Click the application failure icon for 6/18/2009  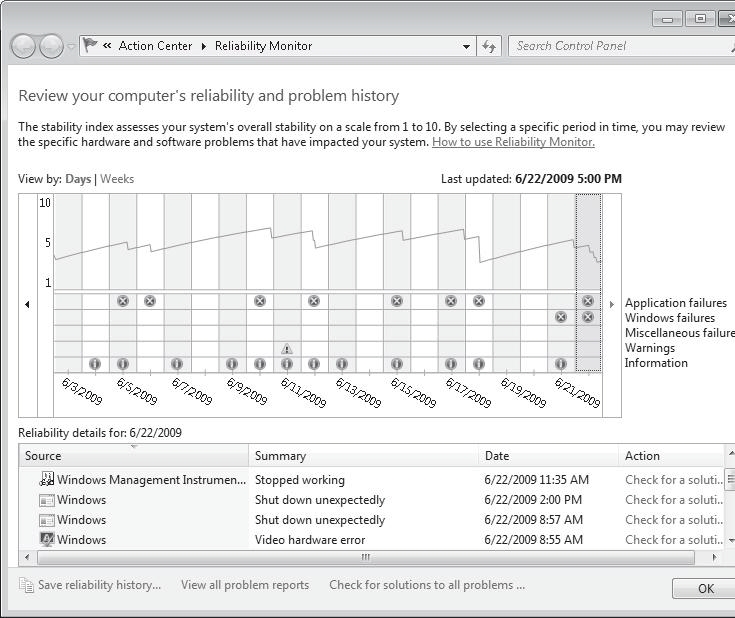coord(479,301)
